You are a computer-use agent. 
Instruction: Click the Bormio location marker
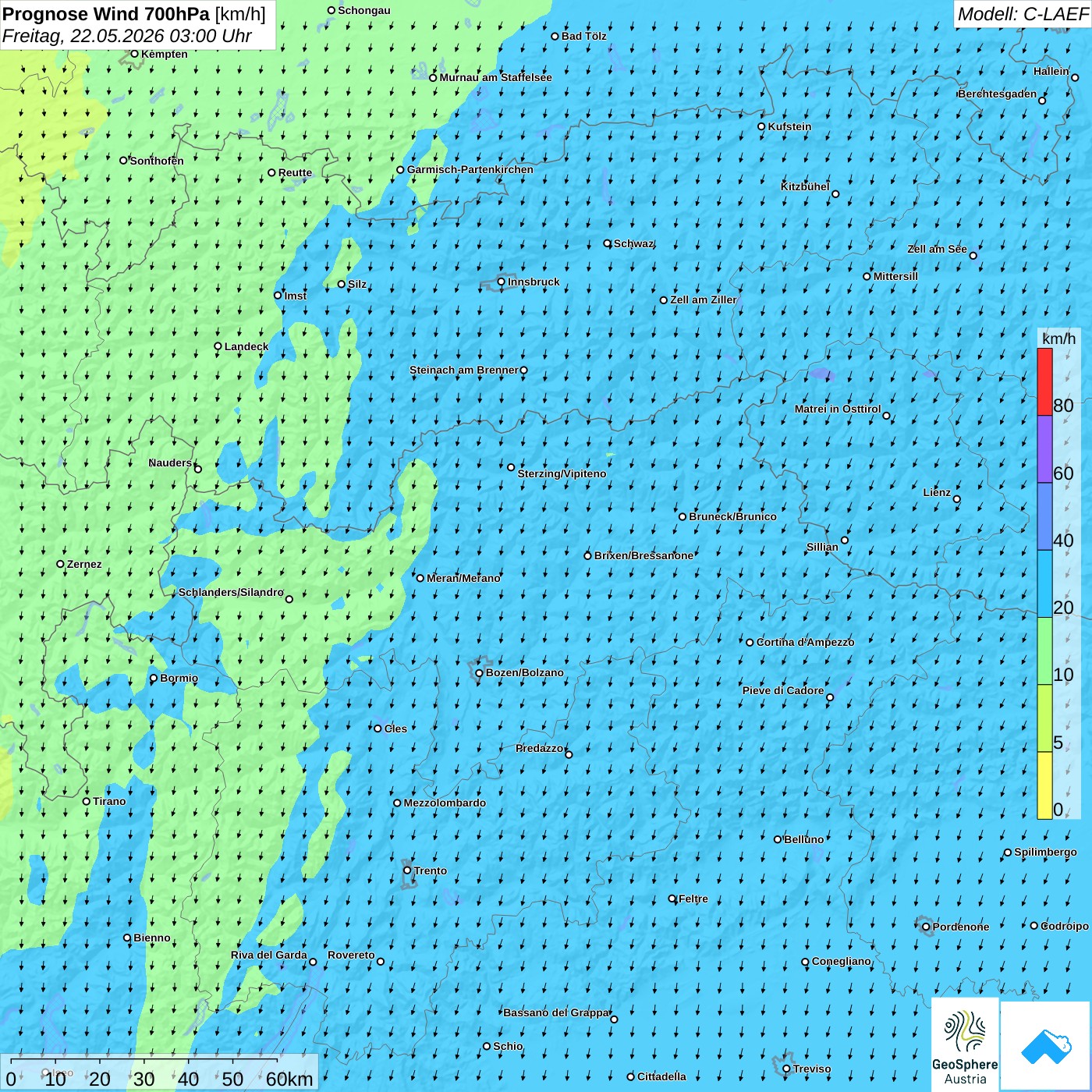154,678
